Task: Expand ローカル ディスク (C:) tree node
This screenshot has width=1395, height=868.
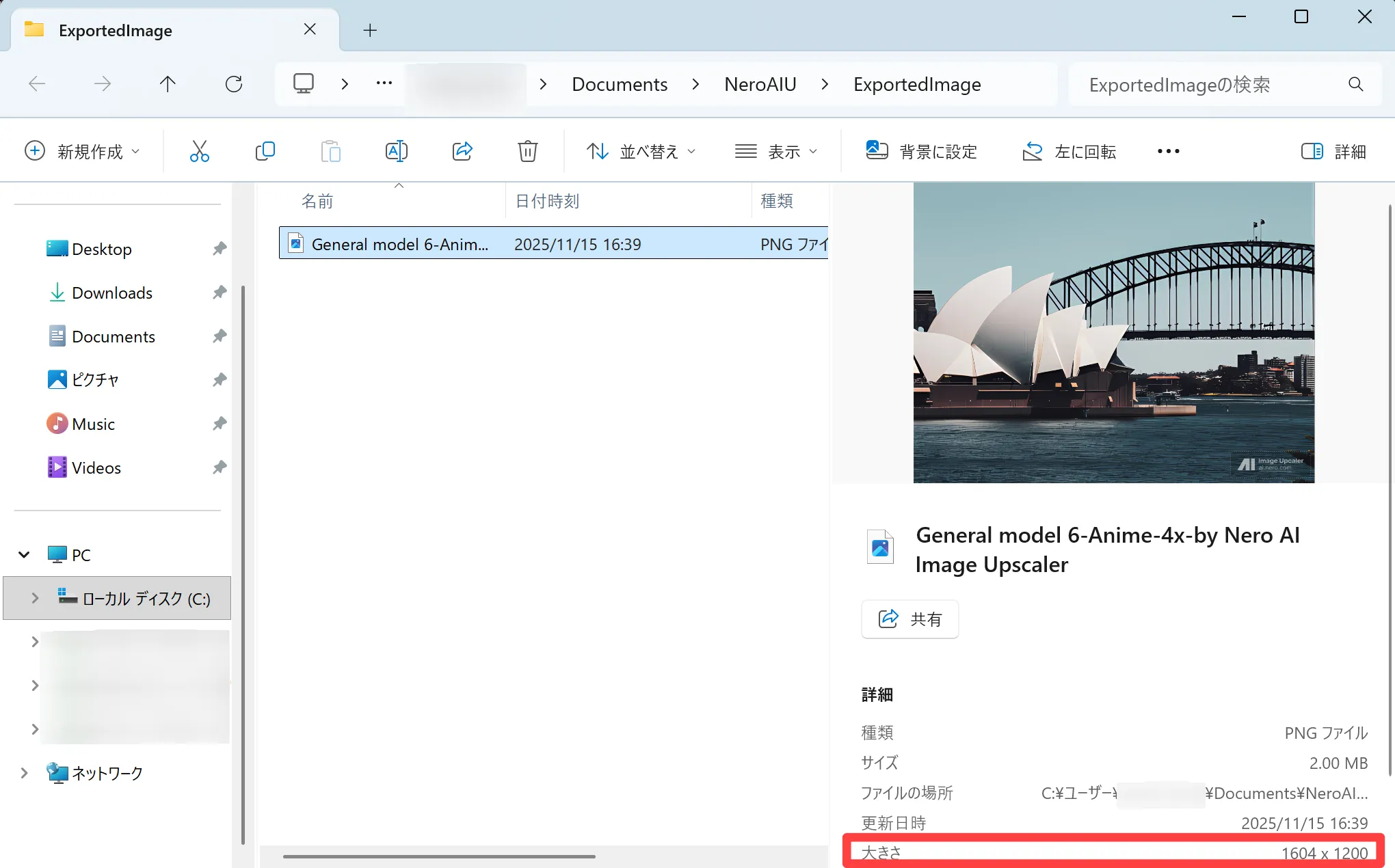Action: tap(35, 598)
